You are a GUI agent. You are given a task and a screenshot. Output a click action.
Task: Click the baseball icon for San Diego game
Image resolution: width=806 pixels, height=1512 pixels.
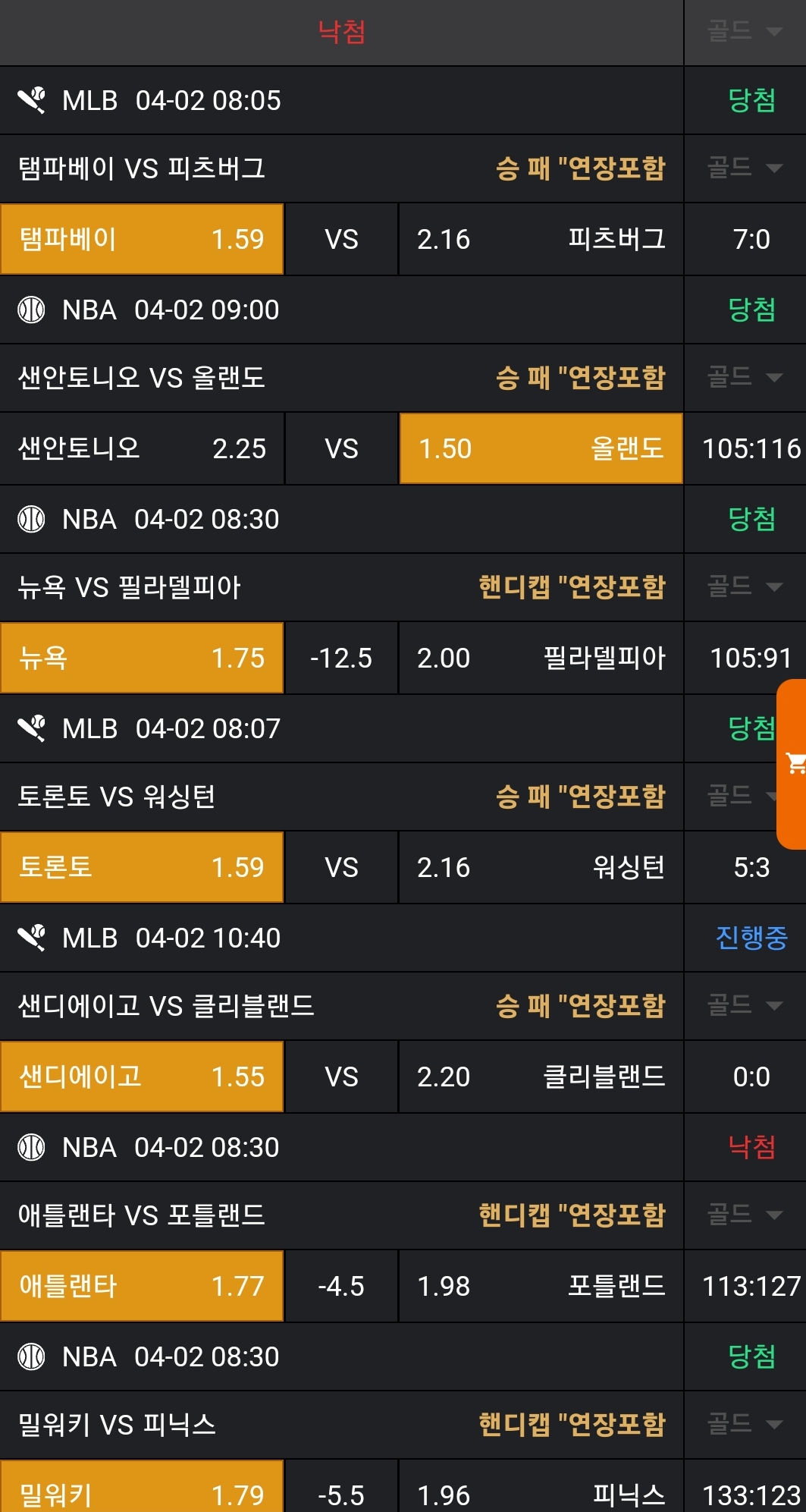pyautogui.click(x=32, y=938)
